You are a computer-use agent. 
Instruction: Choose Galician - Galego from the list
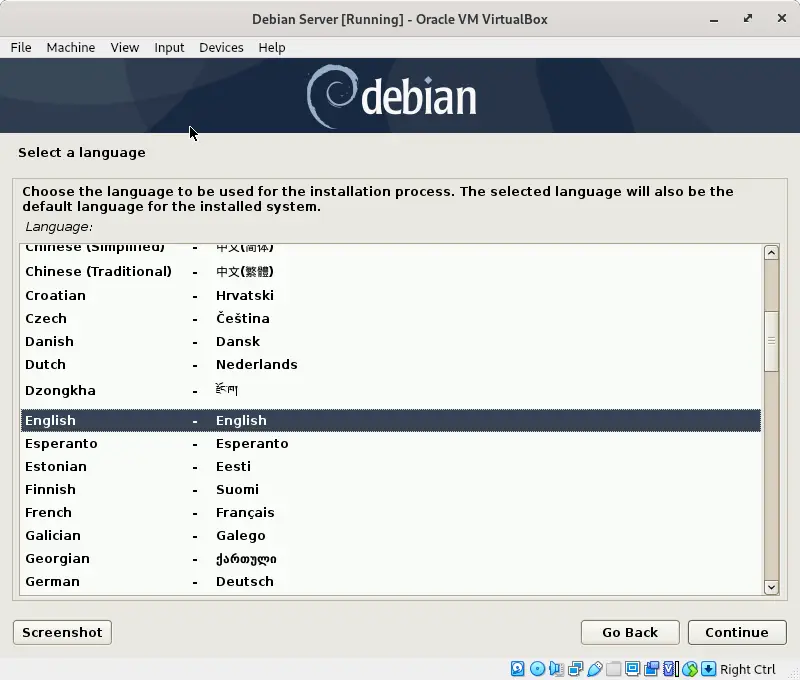391,535
